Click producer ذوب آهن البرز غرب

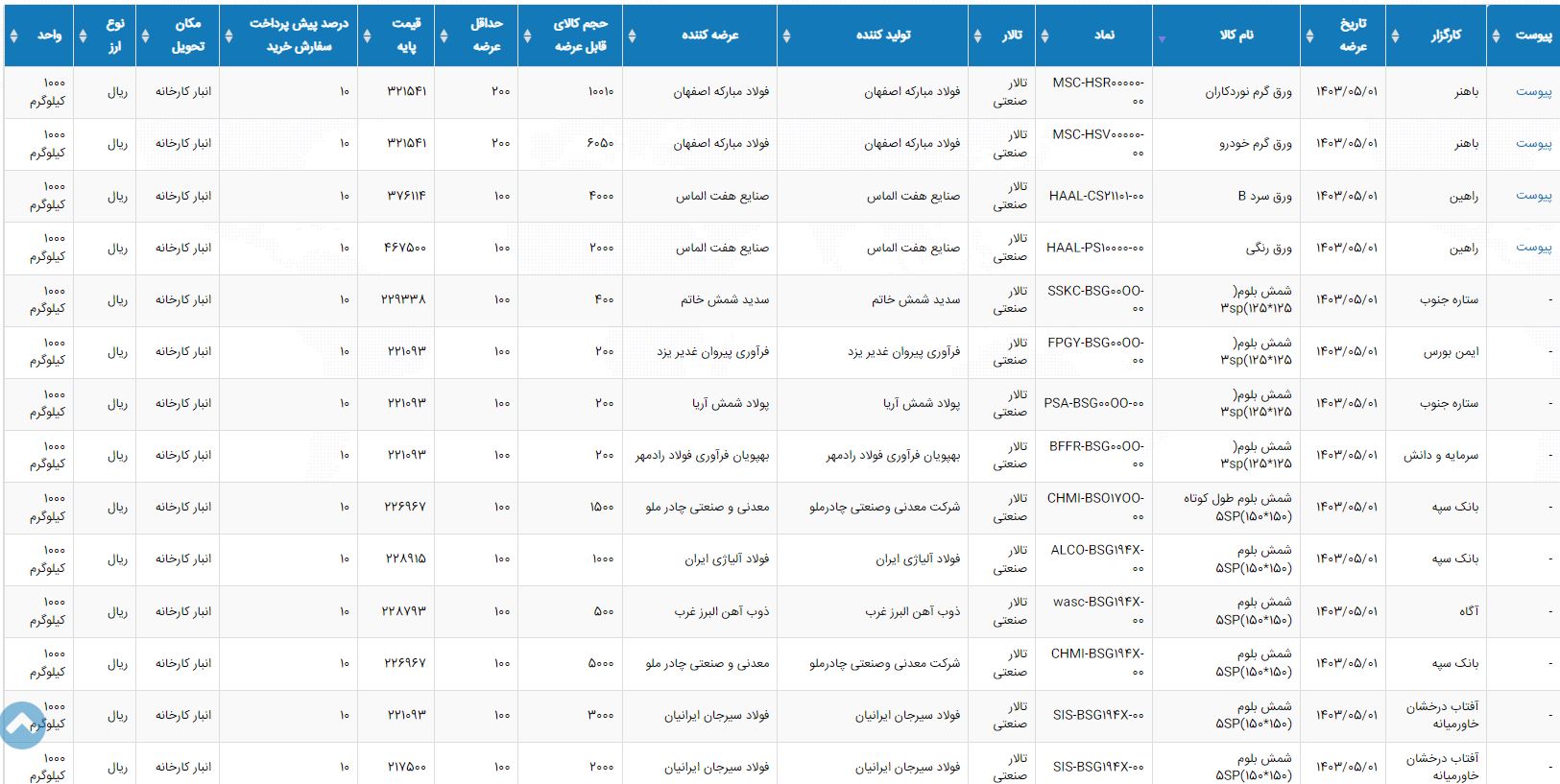pos(913,611)
